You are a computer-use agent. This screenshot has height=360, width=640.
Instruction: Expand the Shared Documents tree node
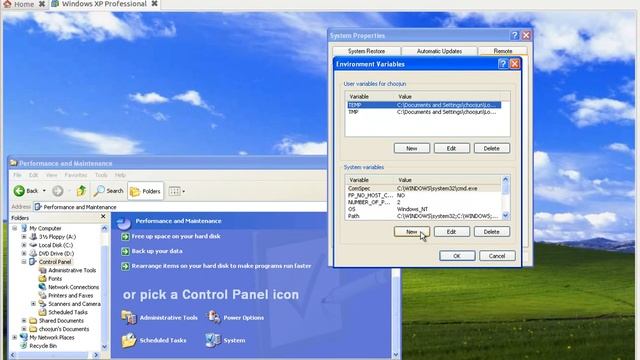tap(24, 320)
